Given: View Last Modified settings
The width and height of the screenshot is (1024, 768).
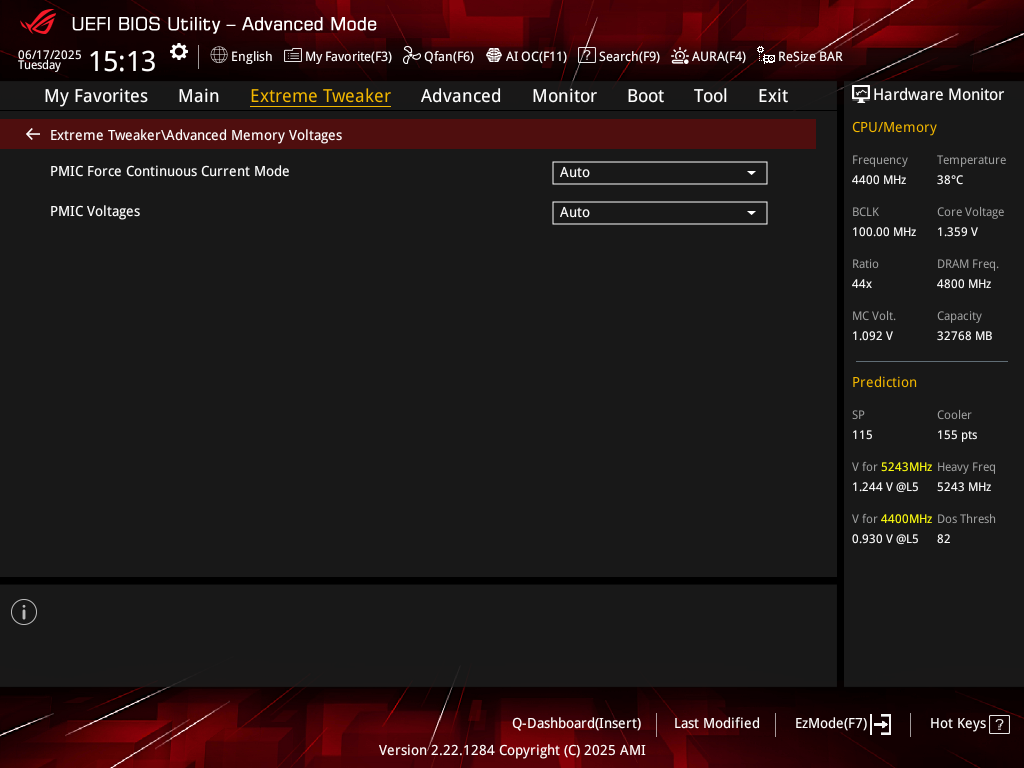Looking at the screenshot, I should (716, 724).
